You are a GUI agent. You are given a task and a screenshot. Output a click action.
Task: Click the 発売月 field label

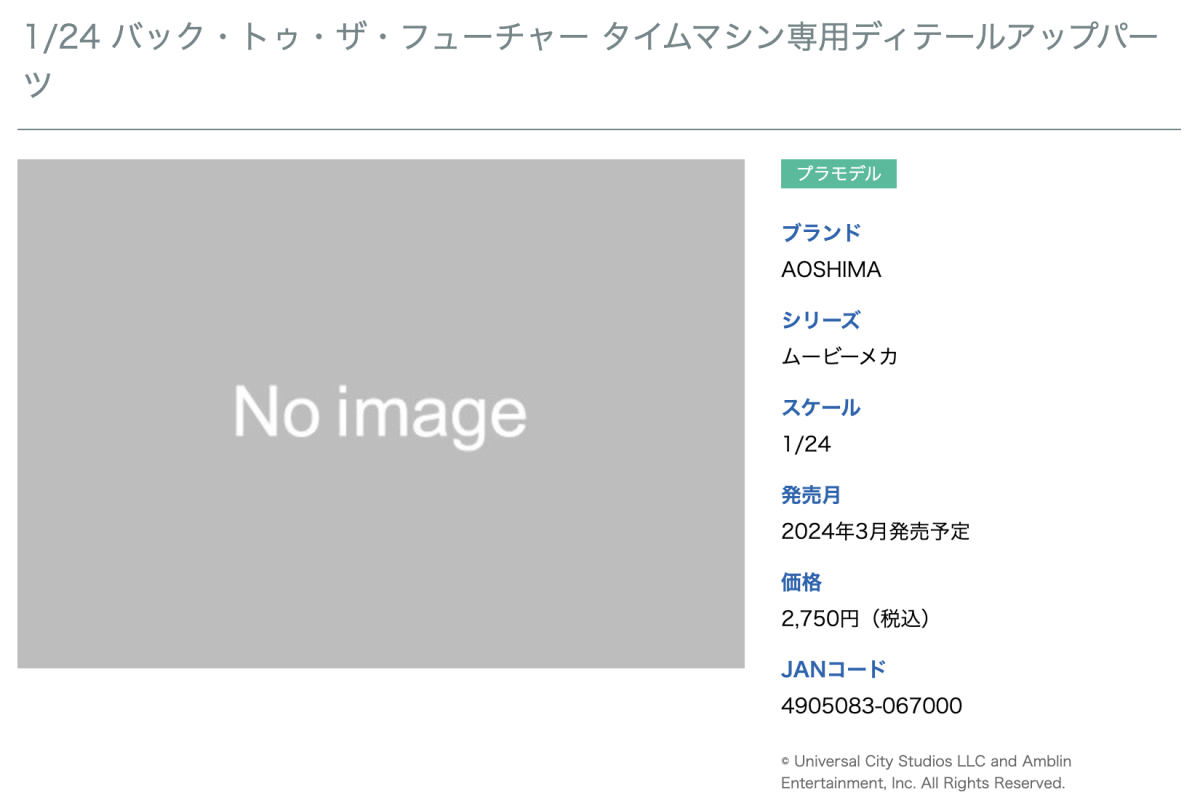coord(810,495)
